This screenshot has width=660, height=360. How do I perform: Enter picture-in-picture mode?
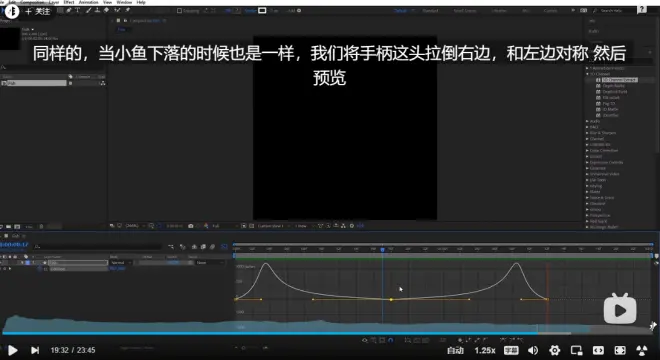click(x=576, y=350)
